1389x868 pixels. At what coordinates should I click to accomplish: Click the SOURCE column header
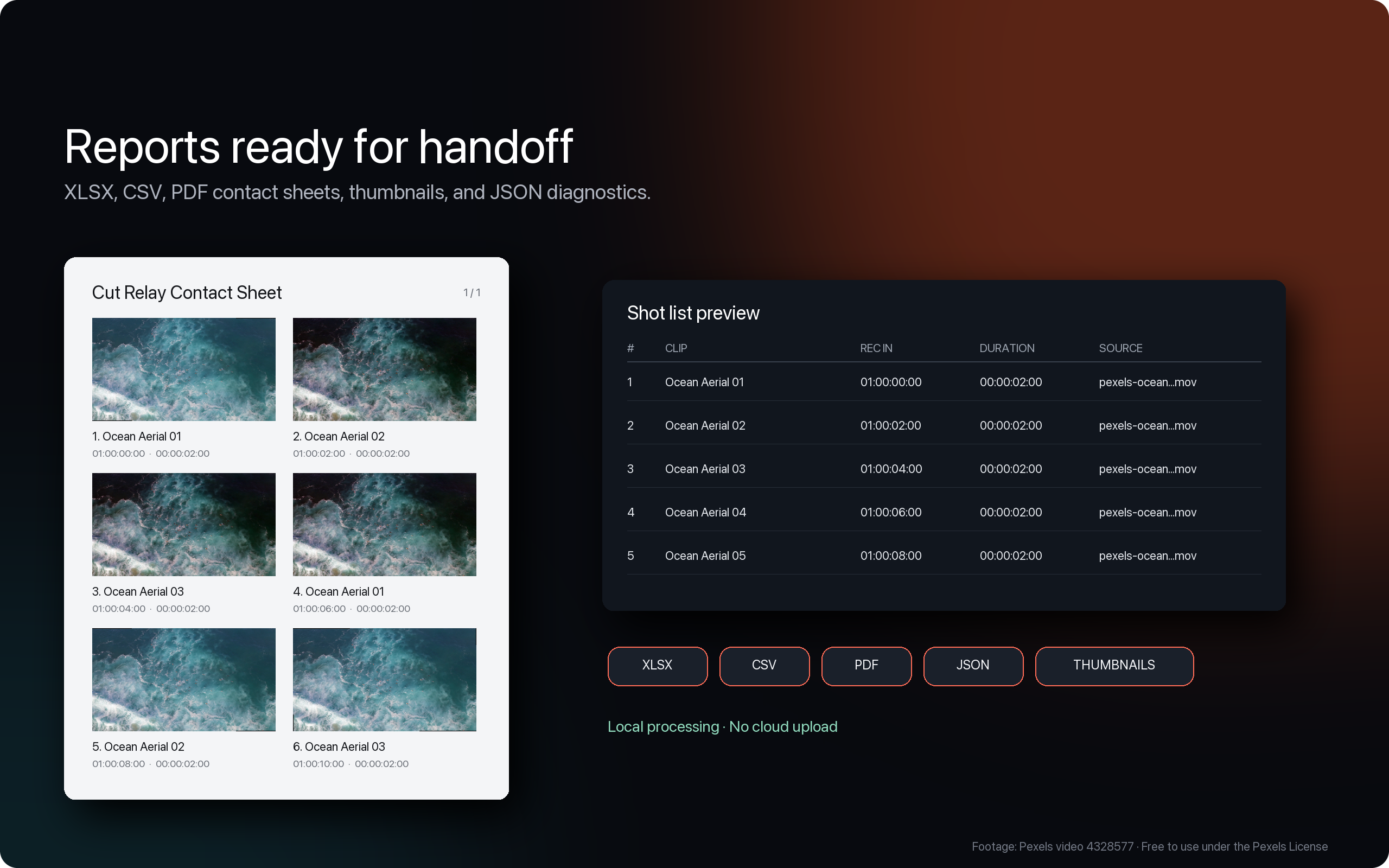1120,348
